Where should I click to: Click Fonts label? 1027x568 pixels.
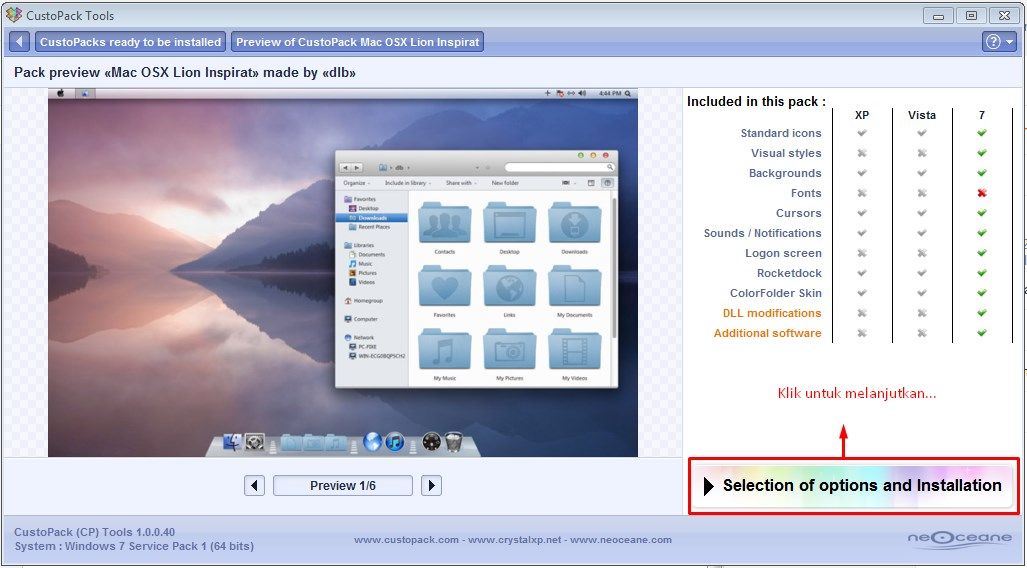tap(806, 193)
